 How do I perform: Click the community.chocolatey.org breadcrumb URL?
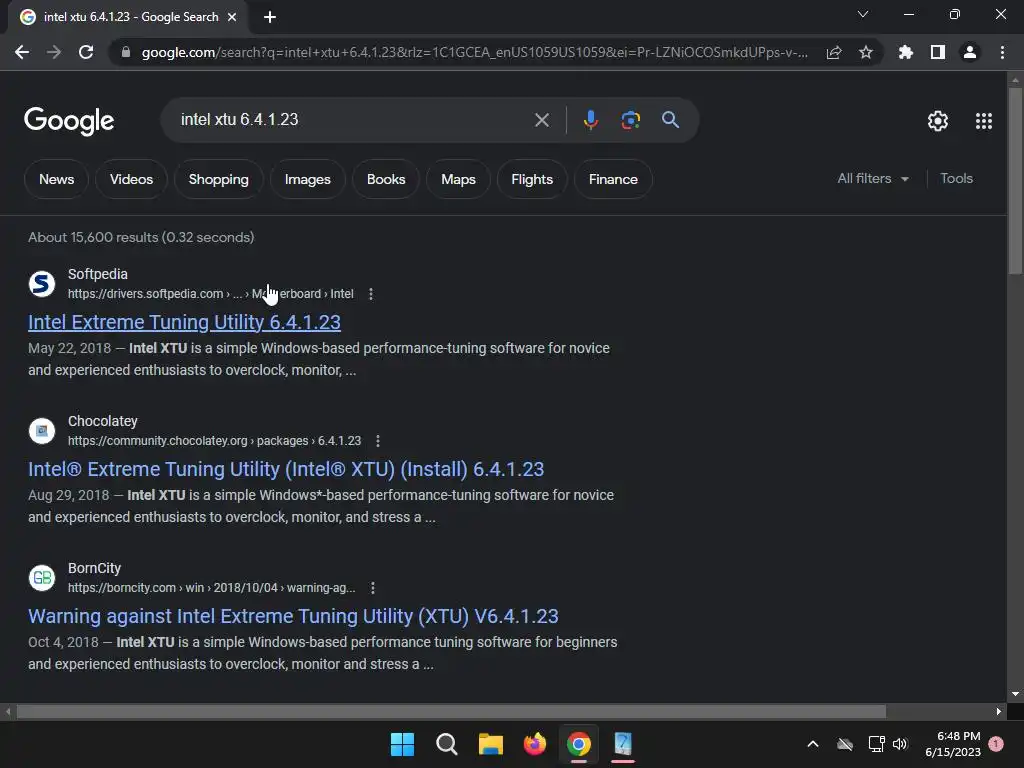coord(214,441)
